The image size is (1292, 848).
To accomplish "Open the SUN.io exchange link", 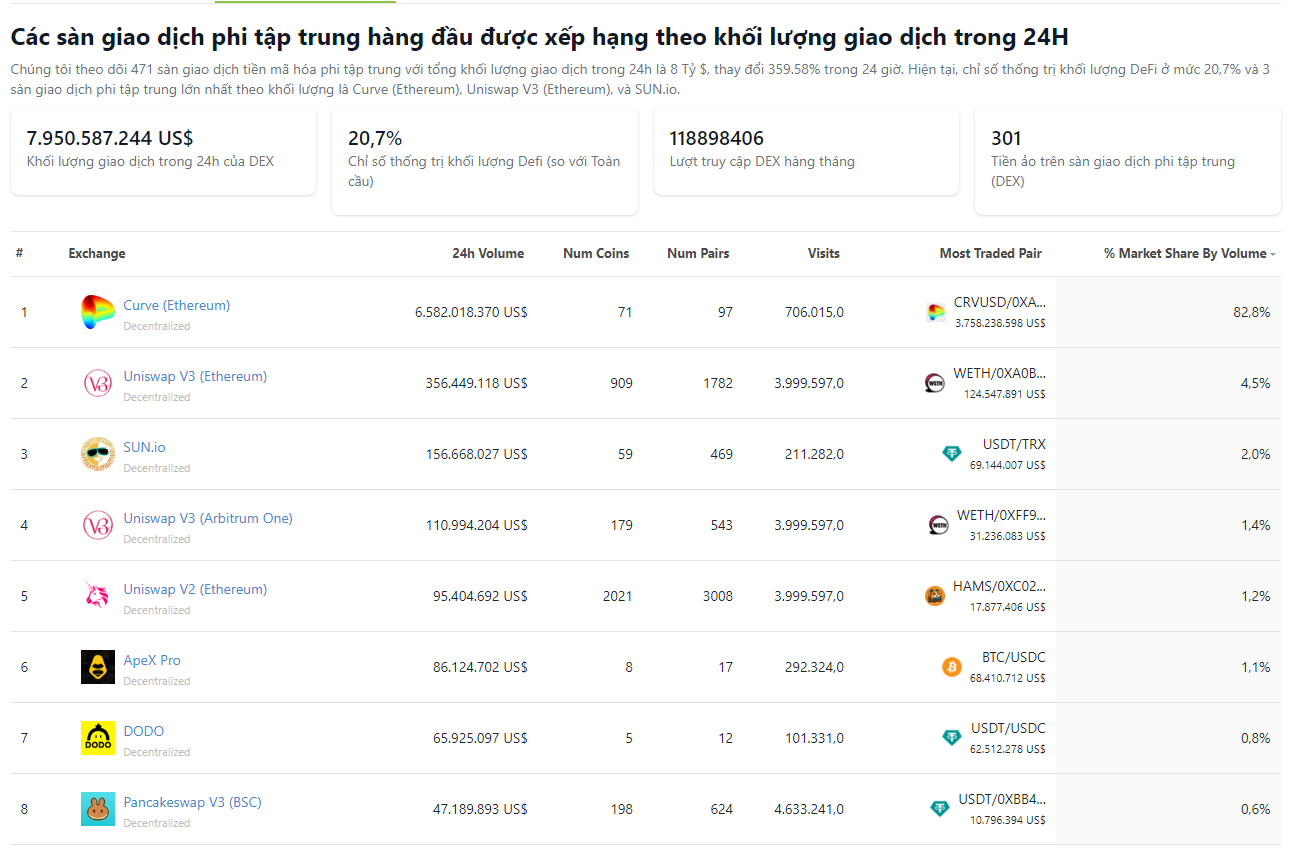I will [x=145, y=448].
